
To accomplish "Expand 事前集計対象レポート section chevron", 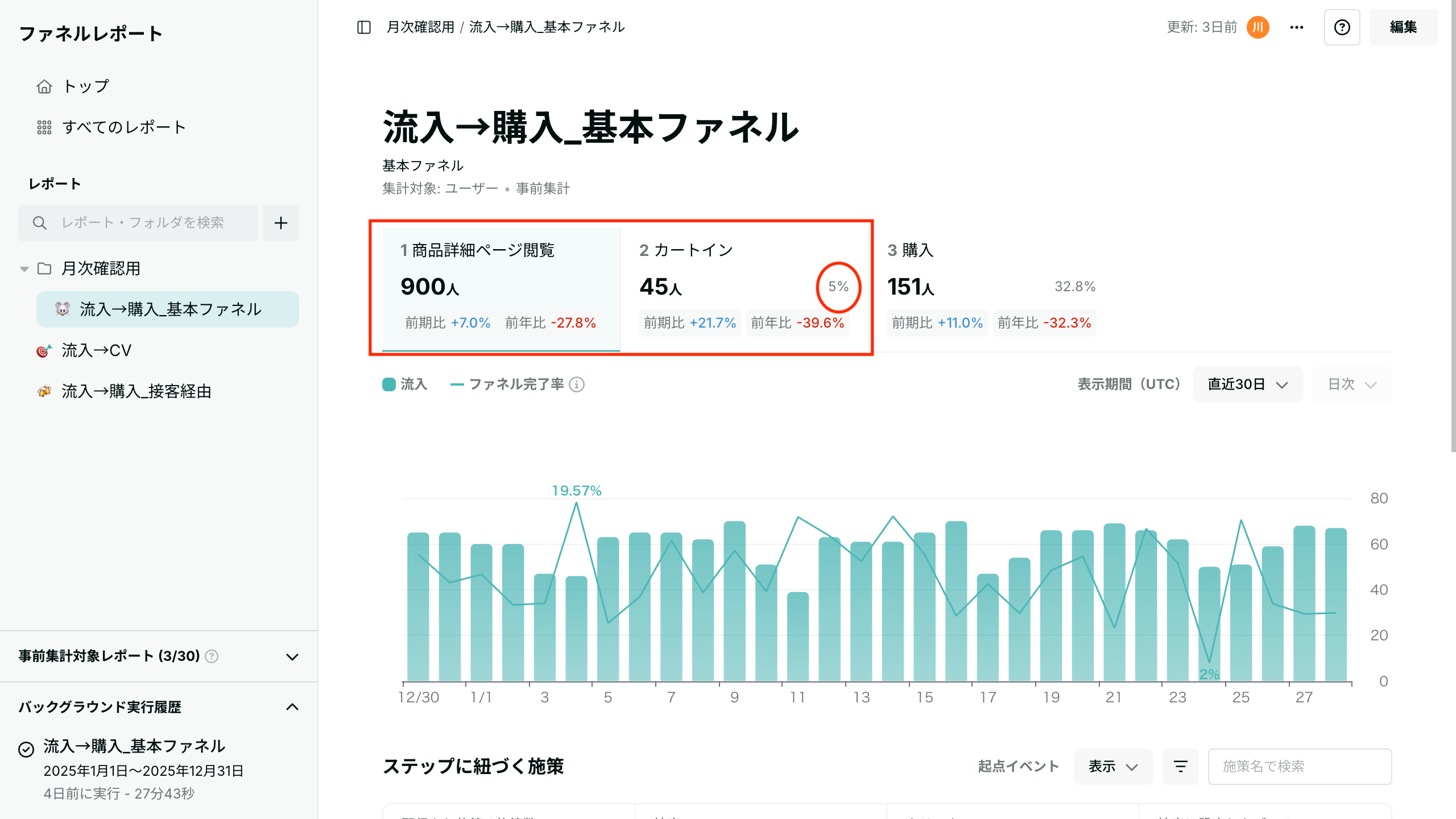I will click(x=292, y=657).
